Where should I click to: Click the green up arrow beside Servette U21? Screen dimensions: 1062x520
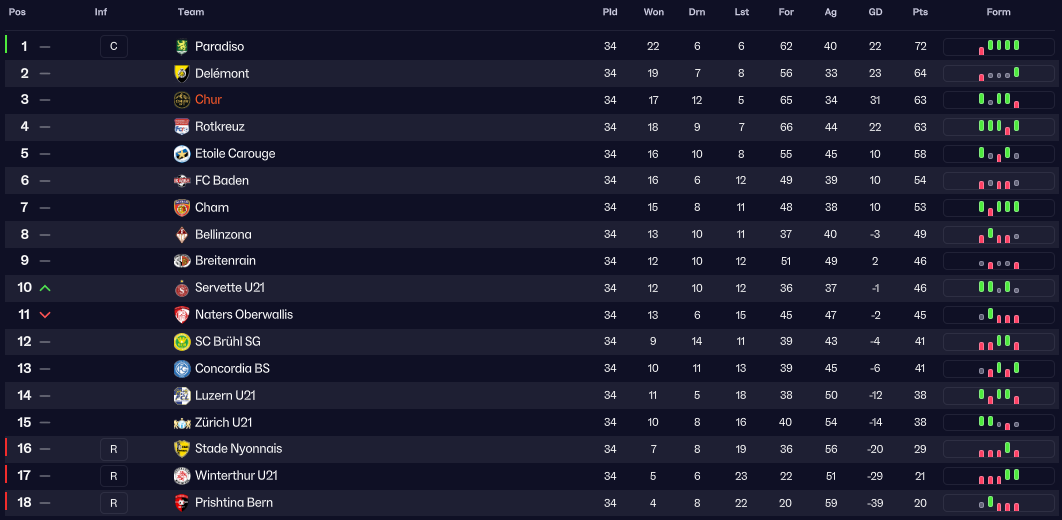click(x=45, y=288)
